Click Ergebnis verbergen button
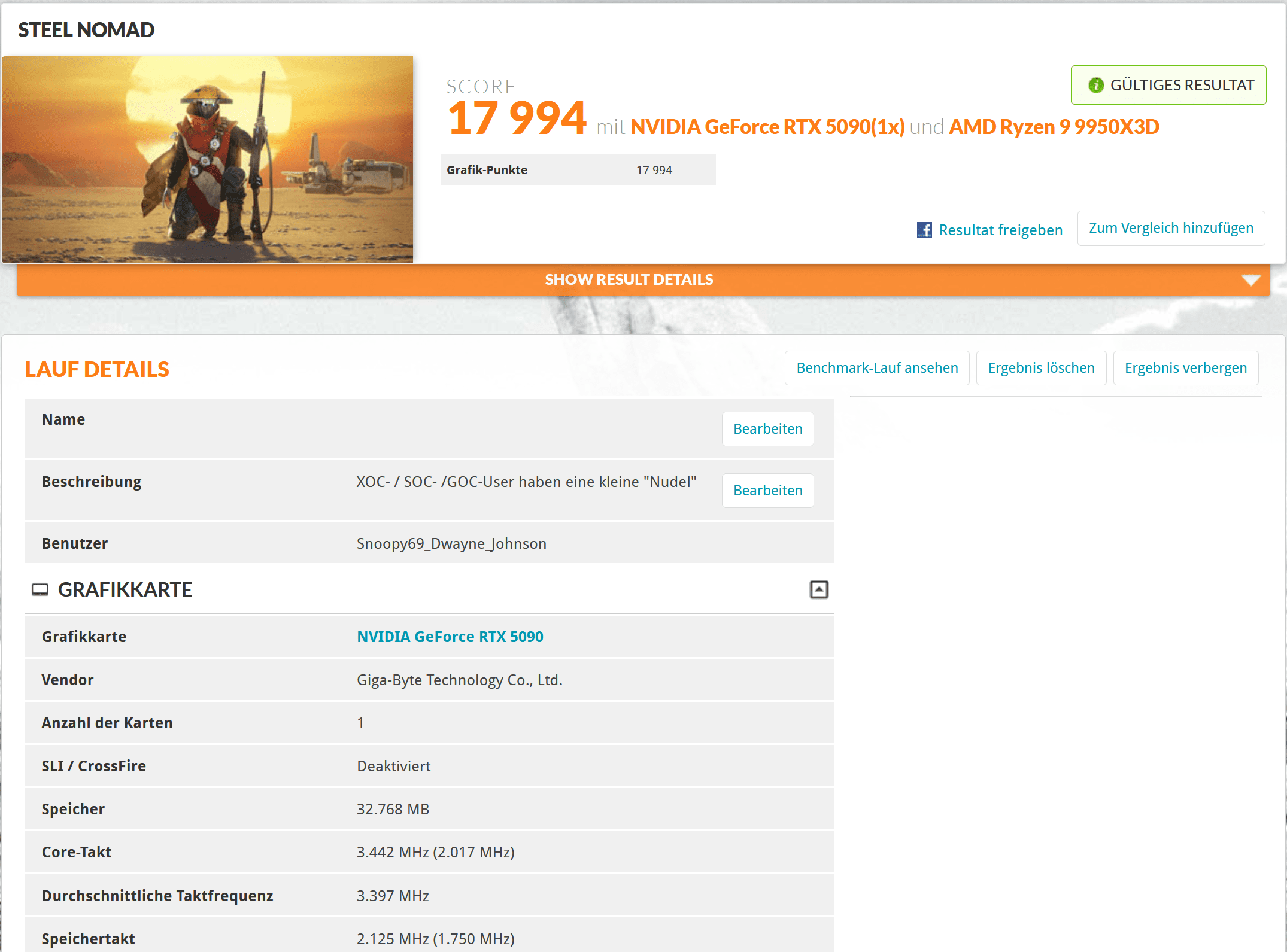 1185,368
